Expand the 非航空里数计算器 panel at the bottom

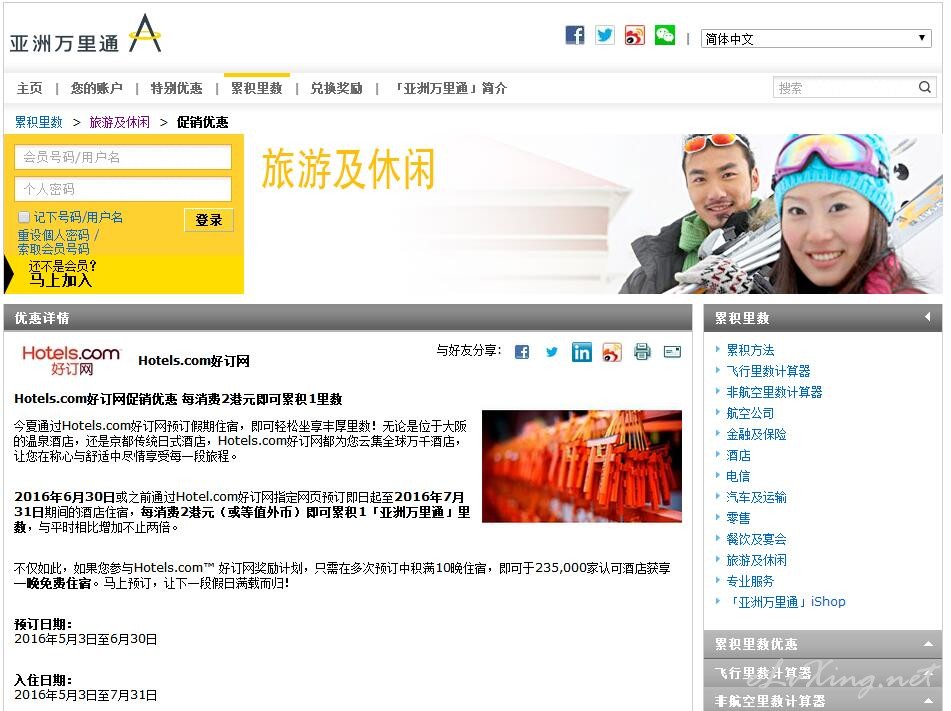[823, 700]
